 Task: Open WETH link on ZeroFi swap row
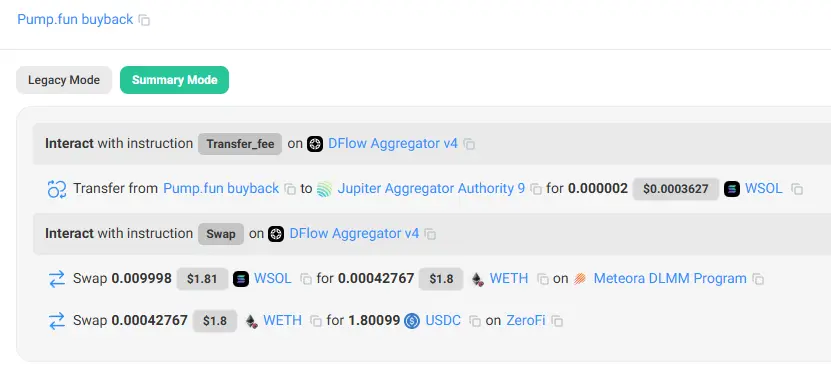point(282,320)
